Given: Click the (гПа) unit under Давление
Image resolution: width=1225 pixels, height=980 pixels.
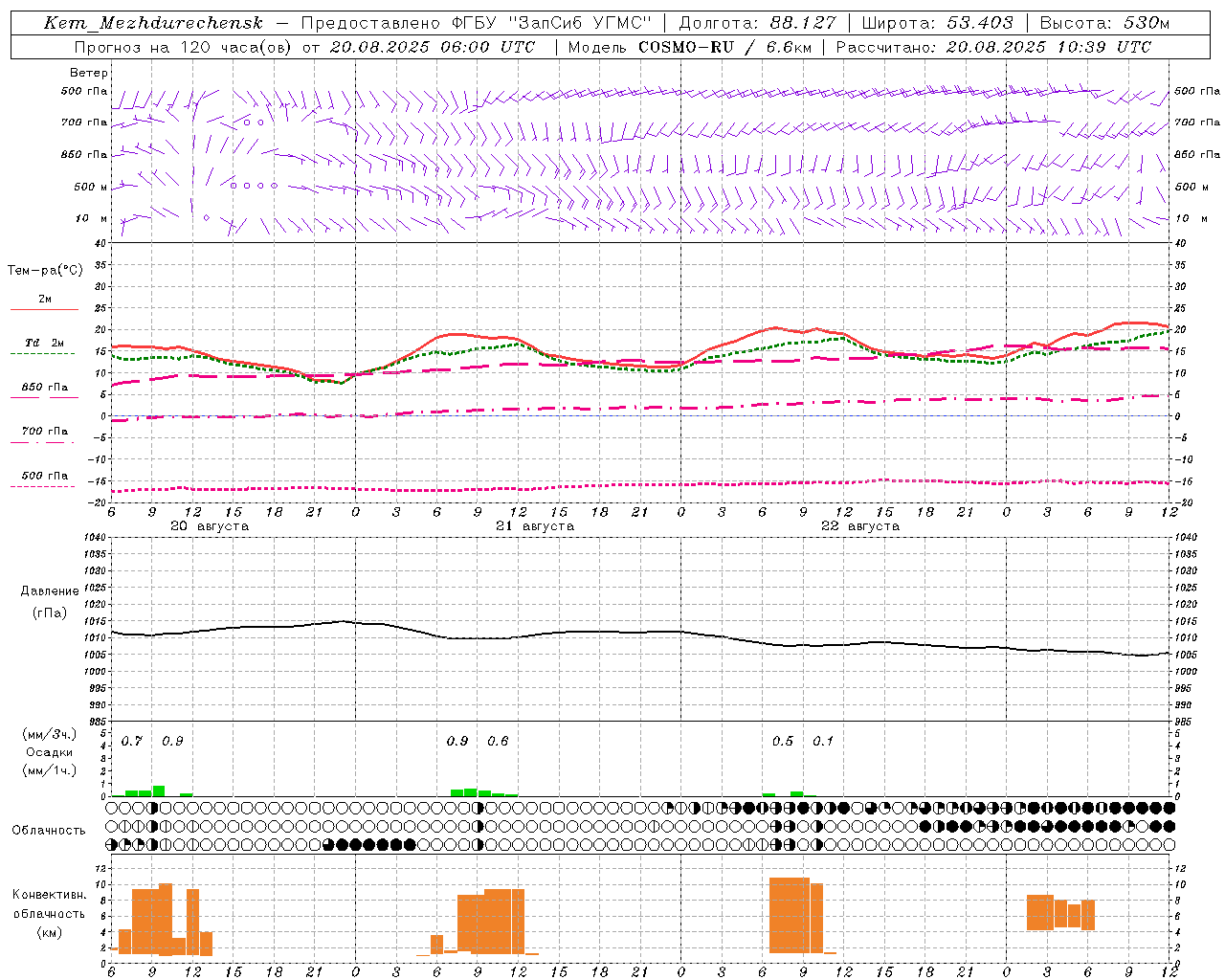Looking at the screenshot, I should coord(50,612).
